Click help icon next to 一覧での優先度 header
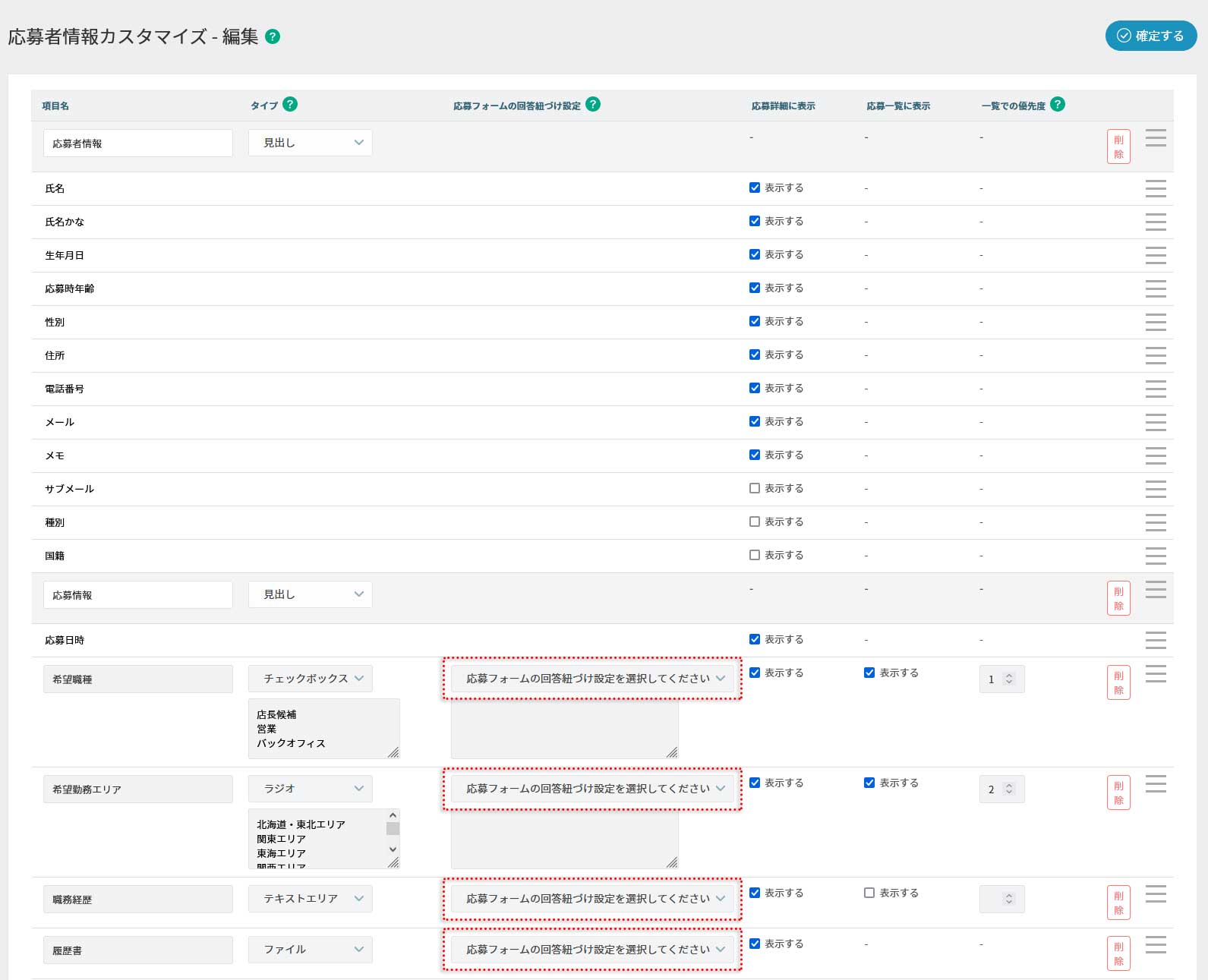 [1057, 105]
